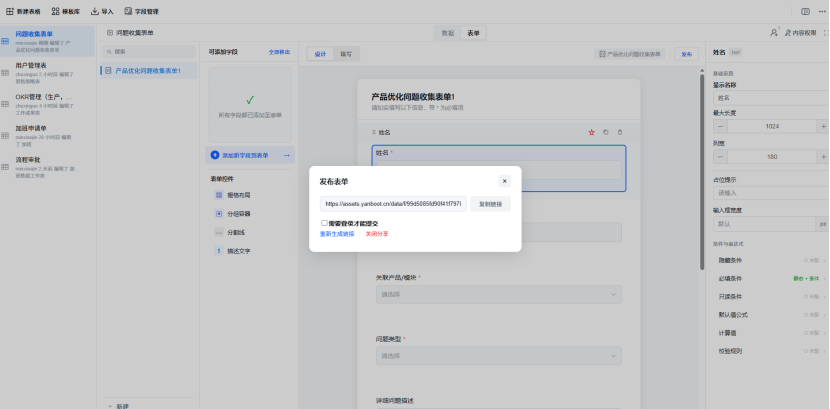
Task: Expand the 校验规则 setting row
Action: [x=771, y=351]
